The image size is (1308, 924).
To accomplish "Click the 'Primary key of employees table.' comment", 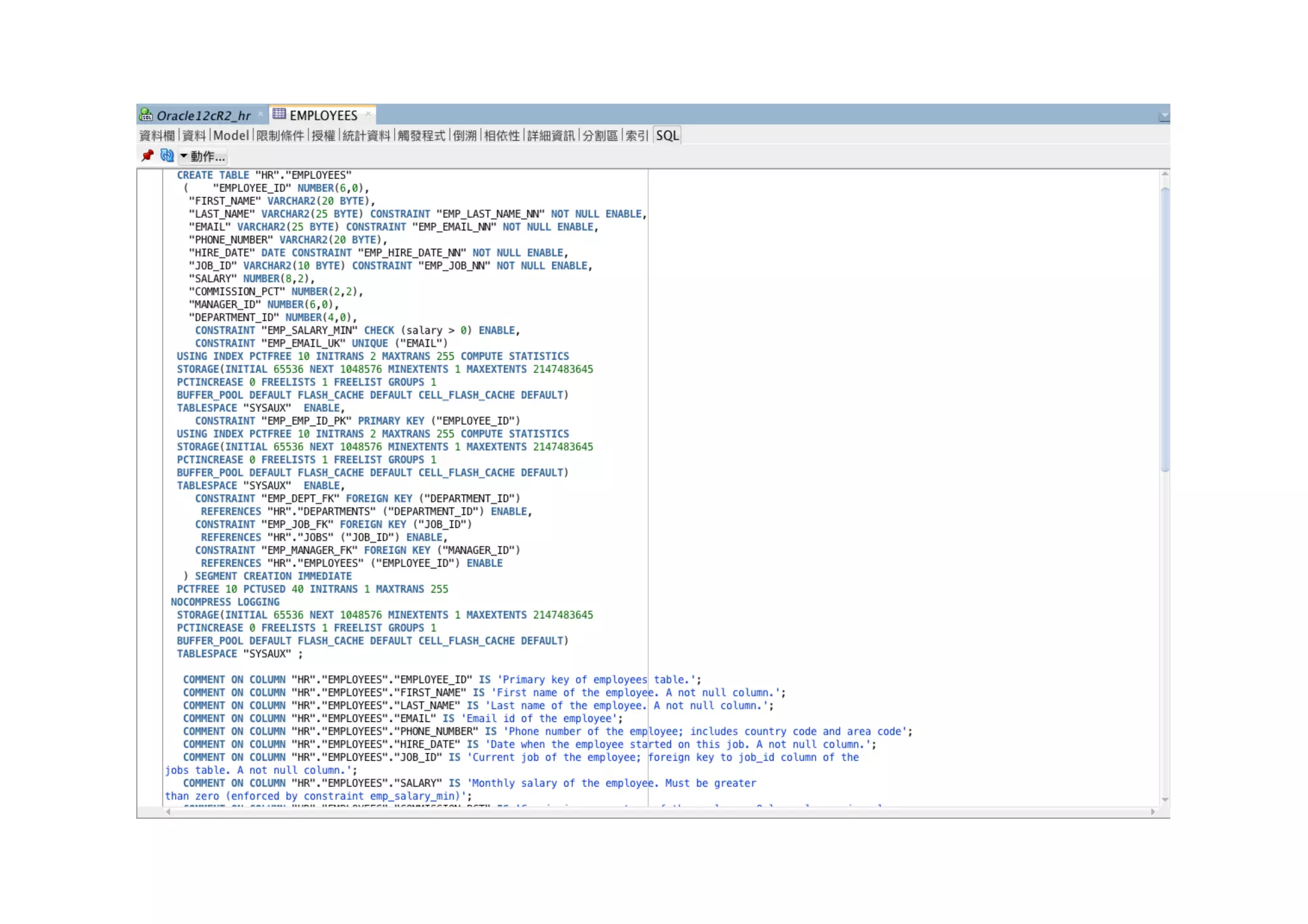I will click(596, 679).
